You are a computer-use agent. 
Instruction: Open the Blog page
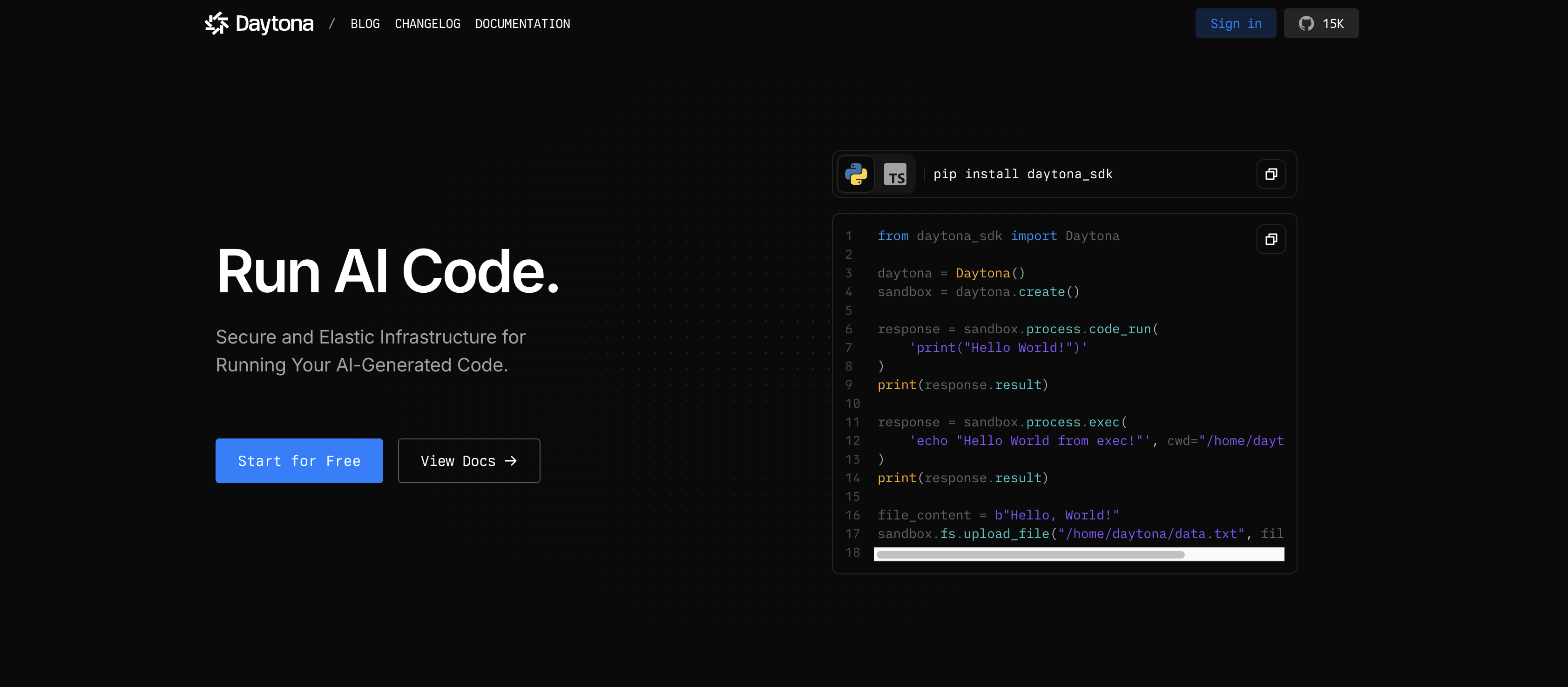(365, 24)
